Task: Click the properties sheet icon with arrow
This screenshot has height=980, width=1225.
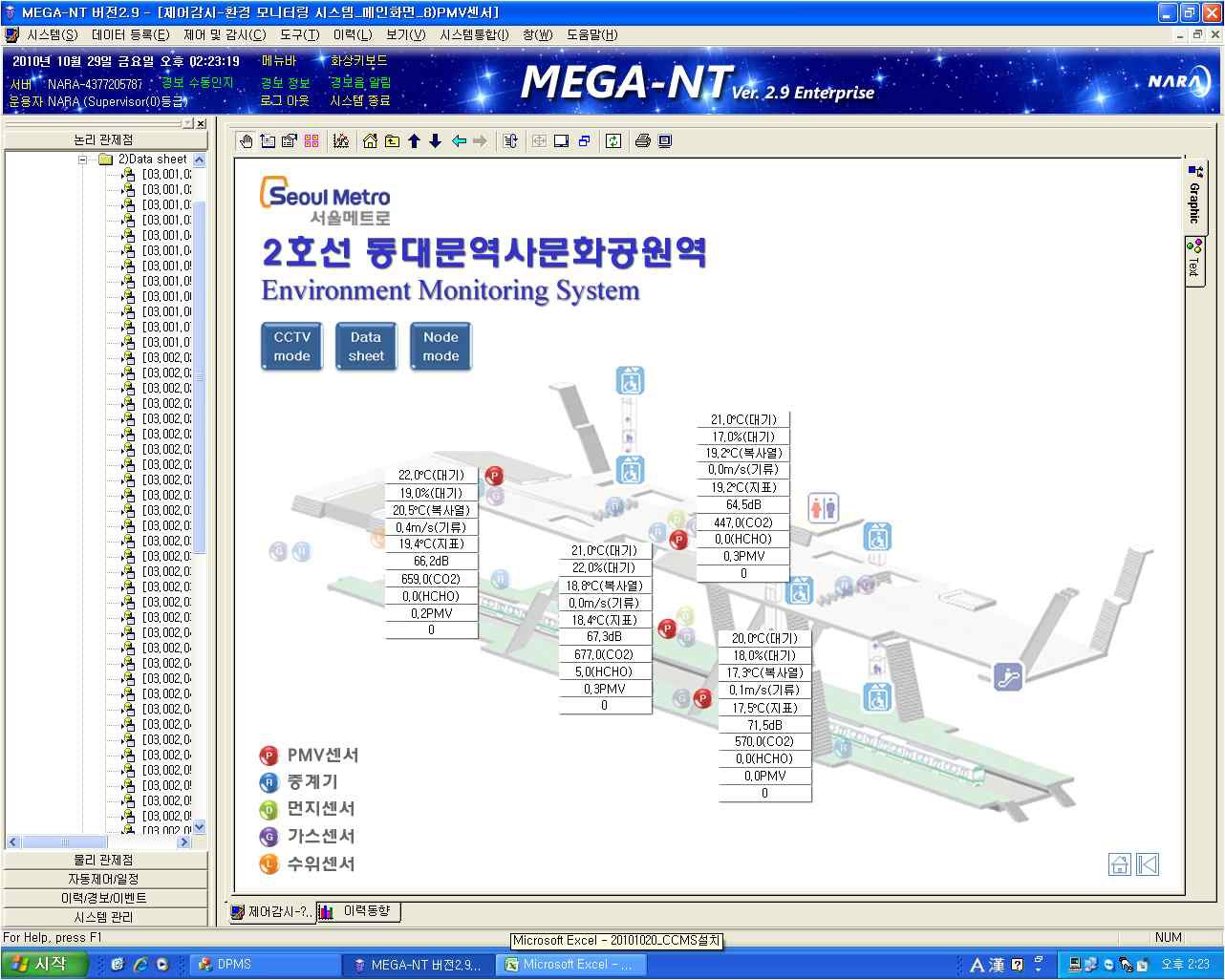Action: click(290, 141)
